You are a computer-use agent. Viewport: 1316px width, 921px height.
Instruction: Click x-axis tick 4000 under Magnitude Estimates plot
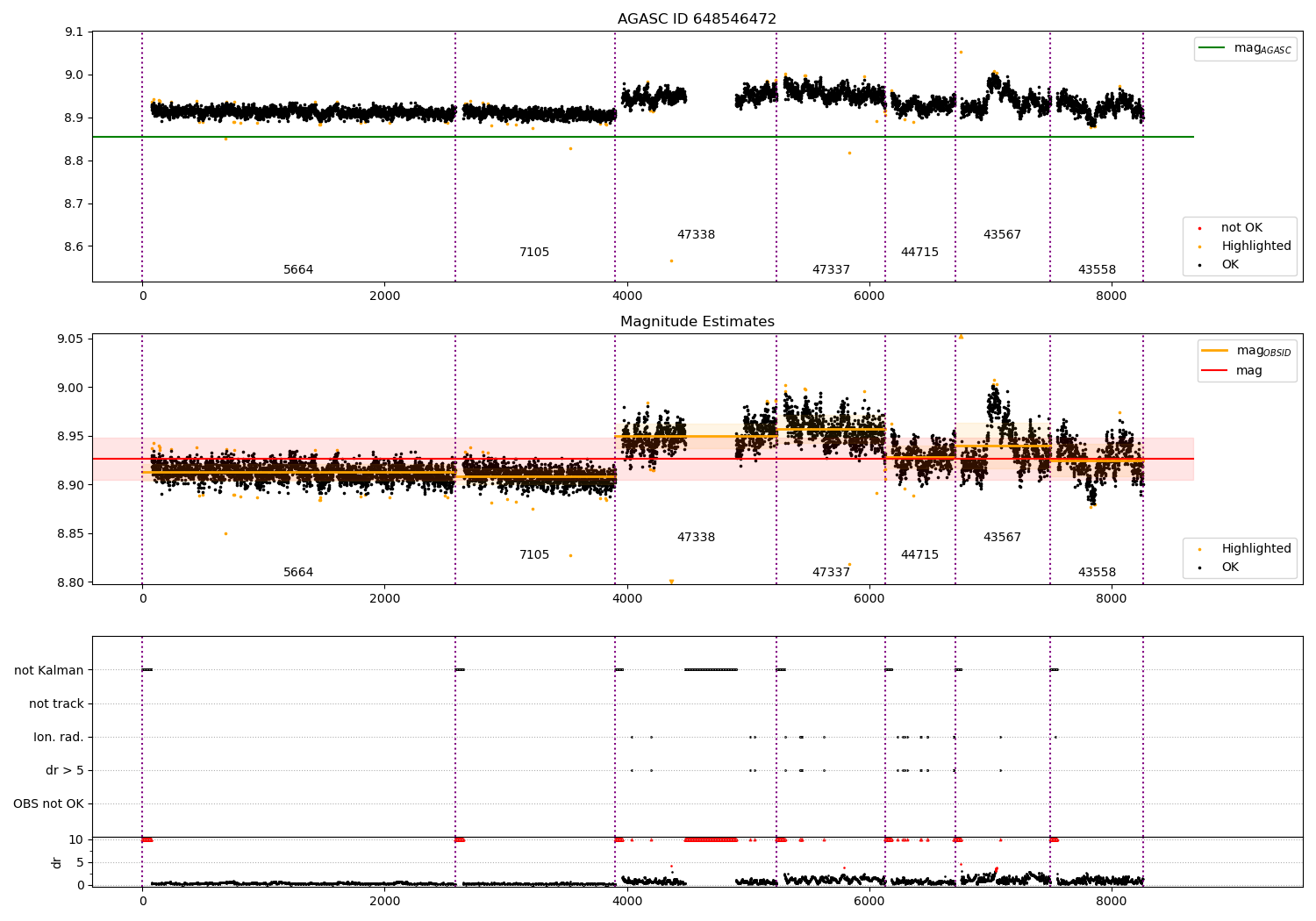click(x=626, y=598)
